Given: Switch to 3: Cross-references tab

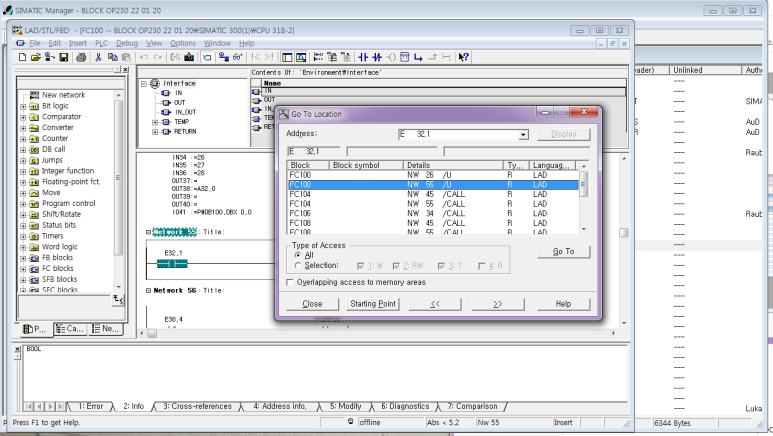Looking at the screenshot, I should pyautogui.click(x=197, y=406).
